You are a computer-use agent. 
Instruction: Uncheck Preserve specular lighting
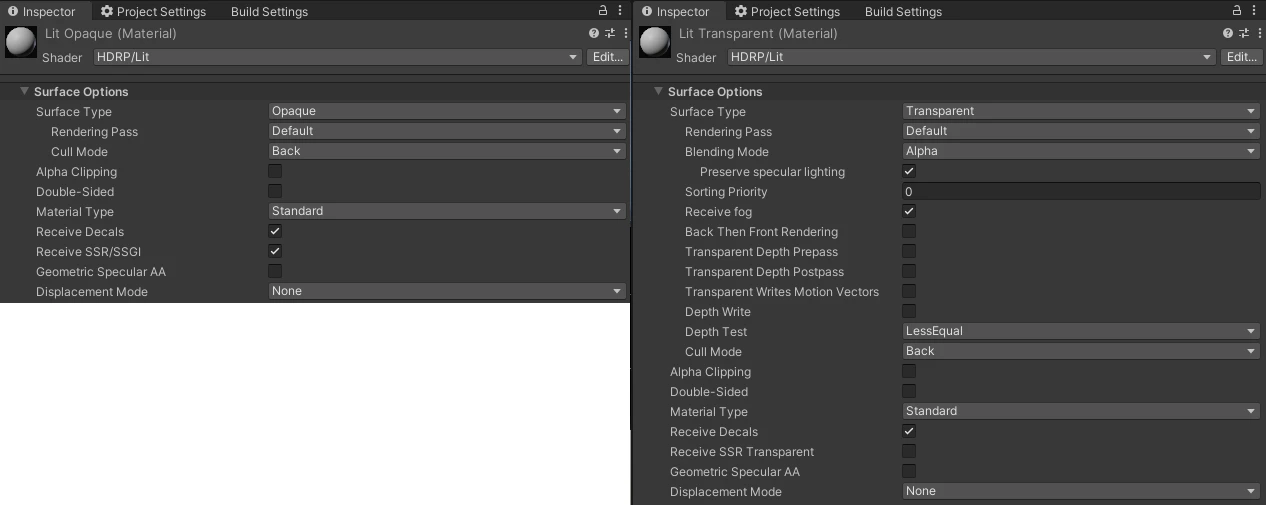[909, 171]
